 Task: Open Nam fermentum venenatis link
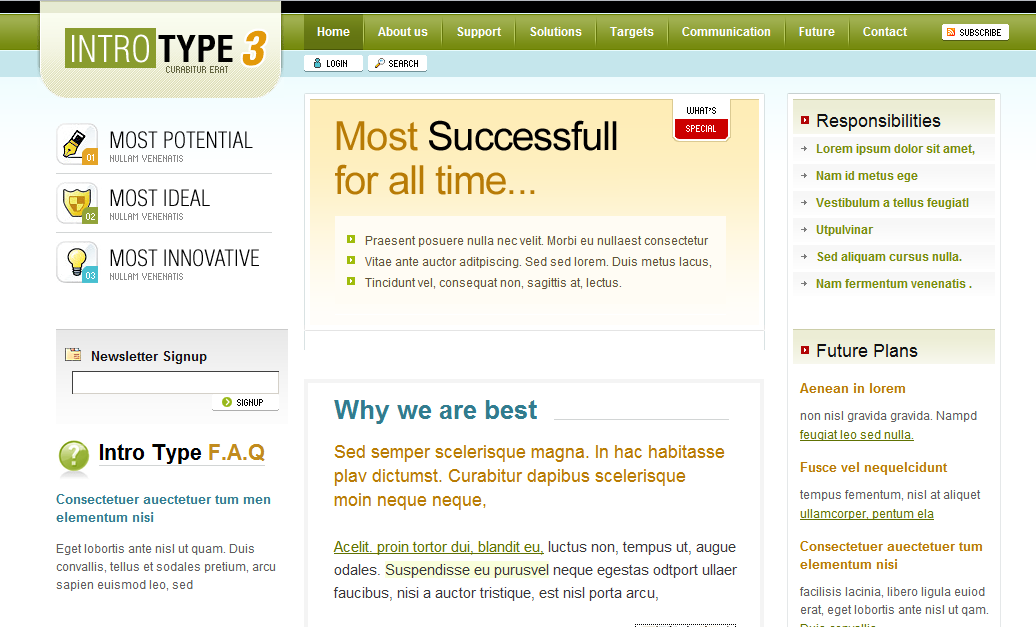point(894,284)
